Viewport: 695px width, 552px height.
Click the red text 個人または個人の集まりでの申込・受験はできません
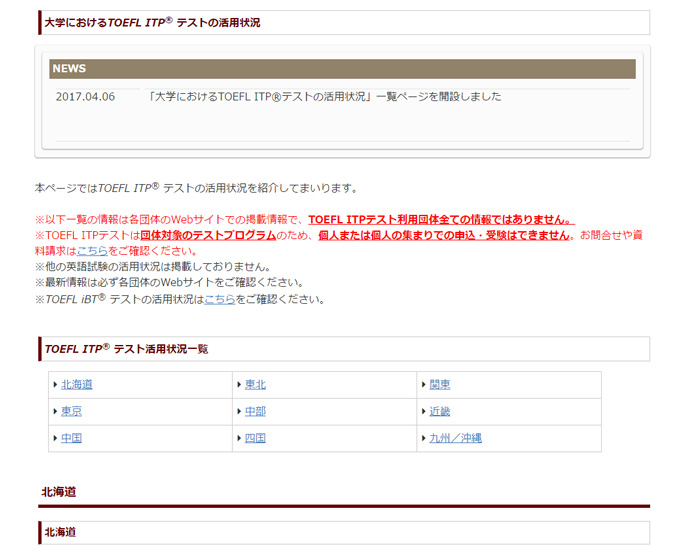[444, 235]
